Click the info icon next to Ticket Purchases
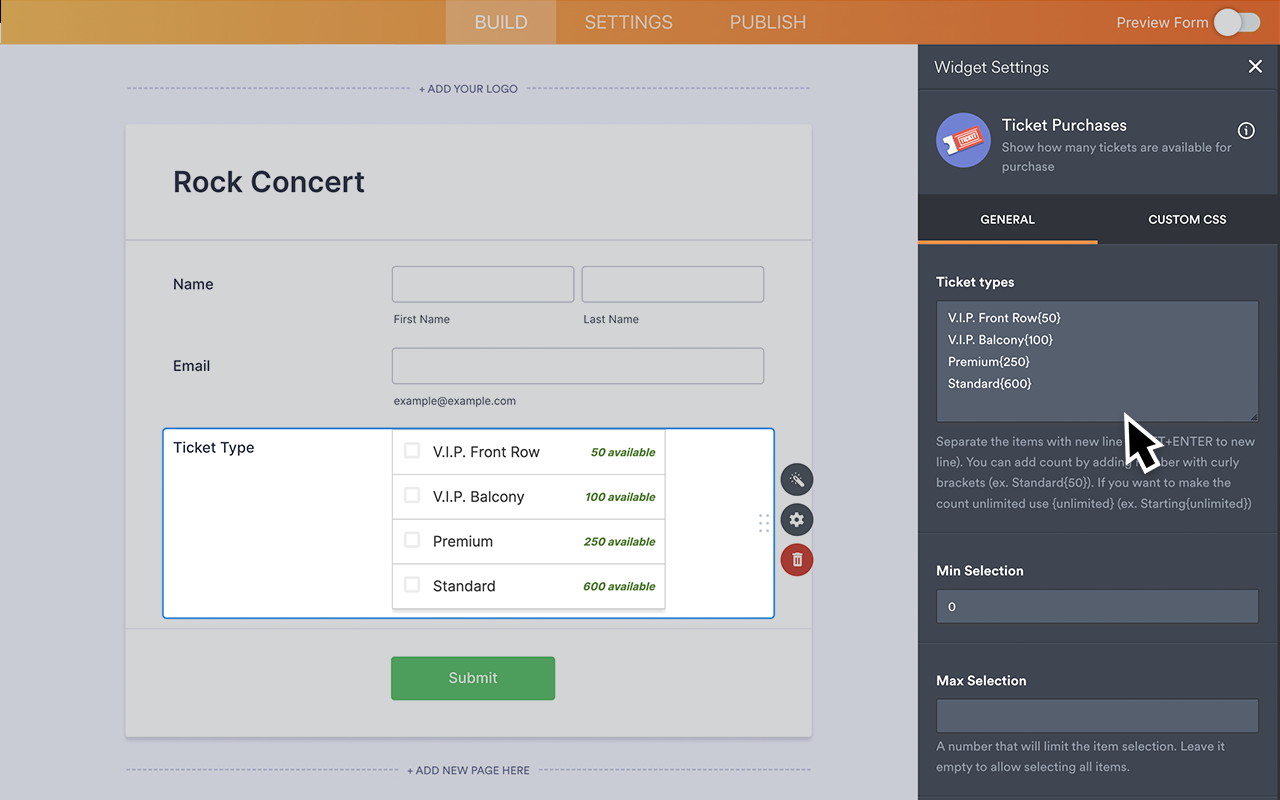Image resolution: width=1280 pixels, height=800 pixels. pyautogui.click(x=1245, y=130)
